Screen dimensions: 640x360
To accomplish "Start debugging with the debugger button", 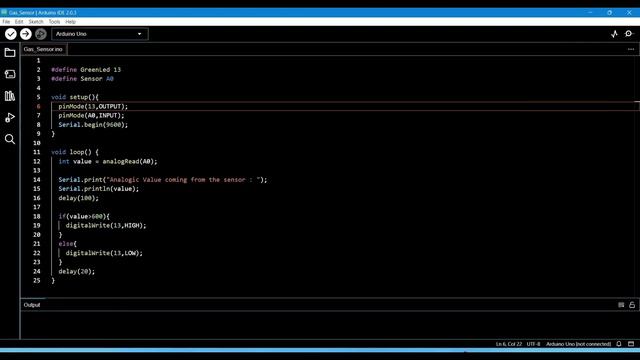I will click(x=41, y=34).
